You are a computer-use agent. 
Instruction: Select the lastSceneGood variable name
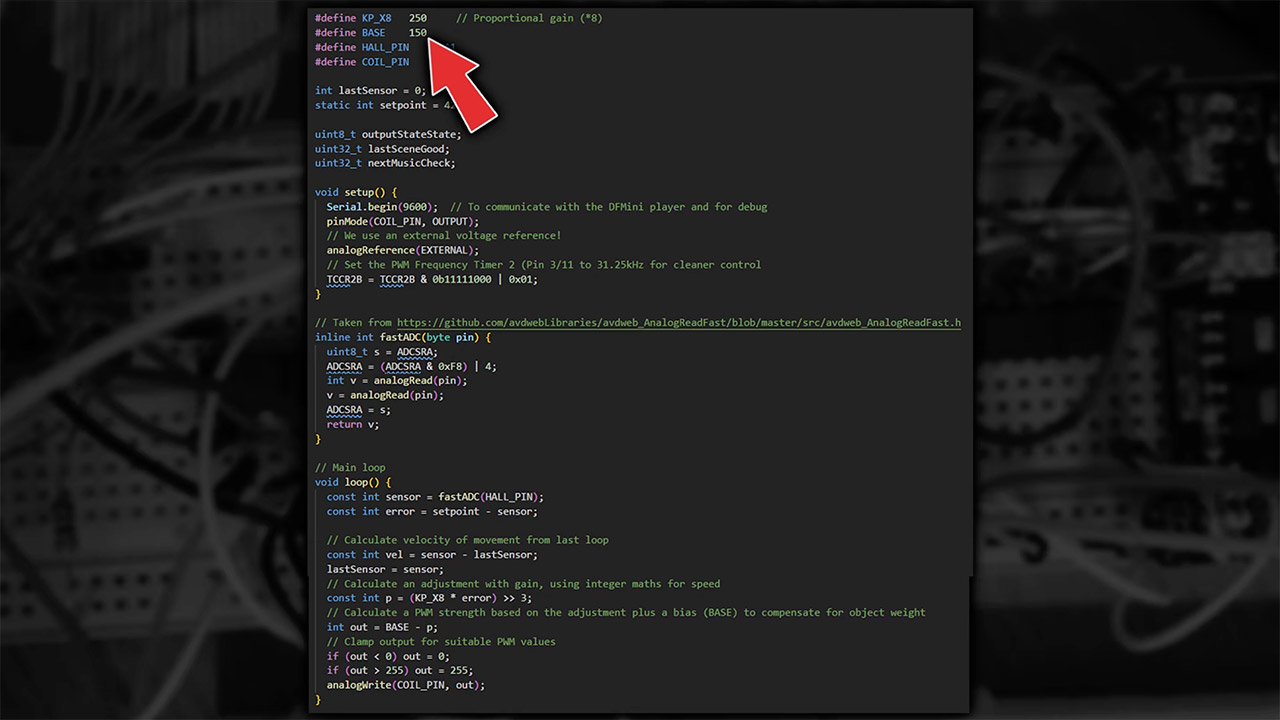tap(408, 149)
